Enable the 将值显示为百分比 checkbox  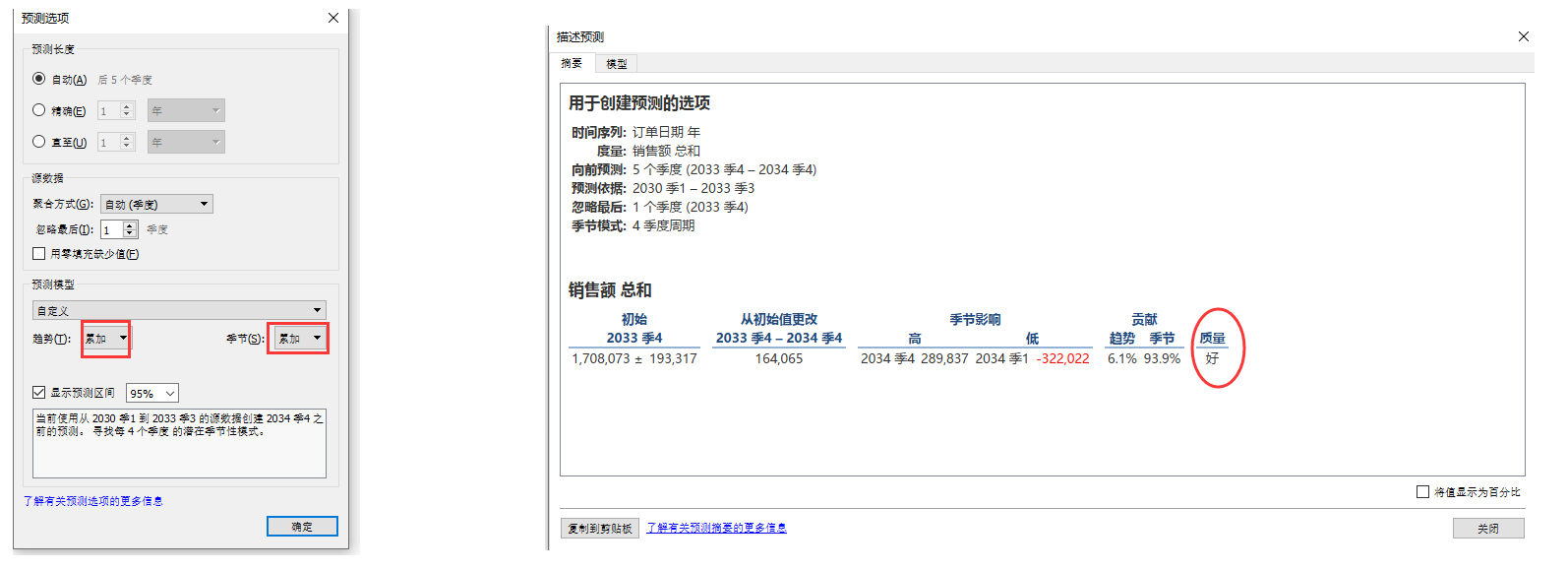1422,491
